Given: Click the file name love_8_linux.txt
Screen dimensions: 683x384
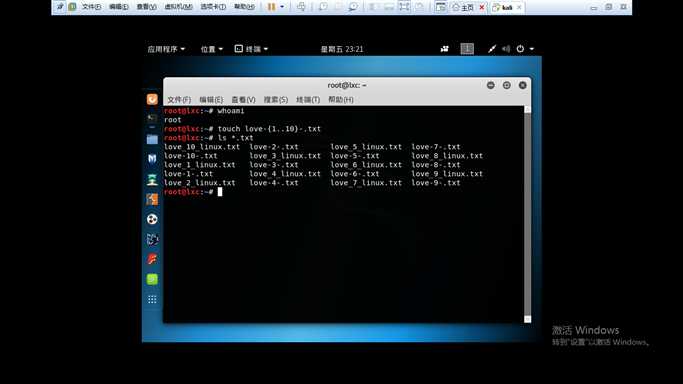Looking at the screenshot, I should (447, 156).
